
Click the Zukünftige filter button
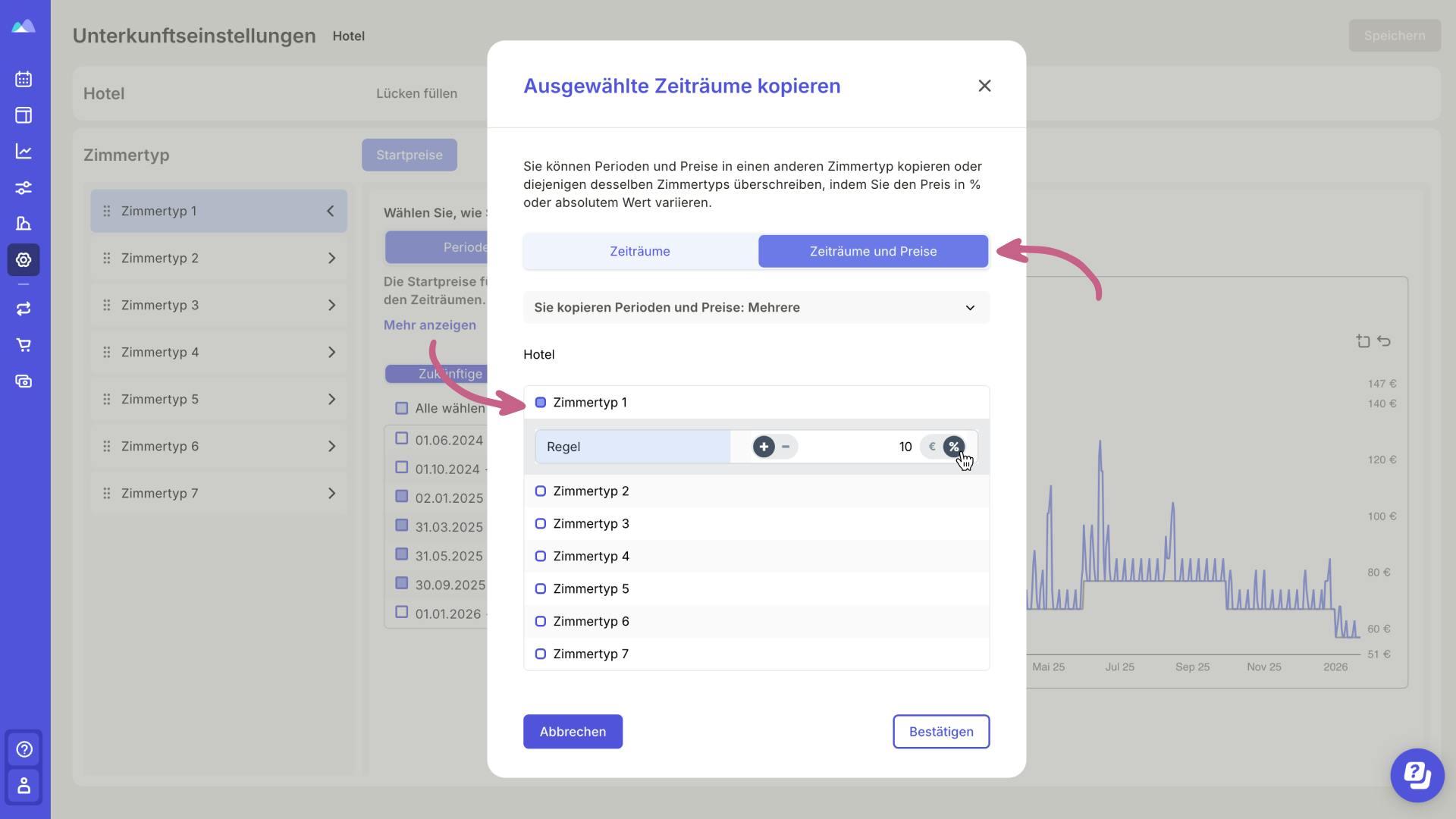coord(436,374)
